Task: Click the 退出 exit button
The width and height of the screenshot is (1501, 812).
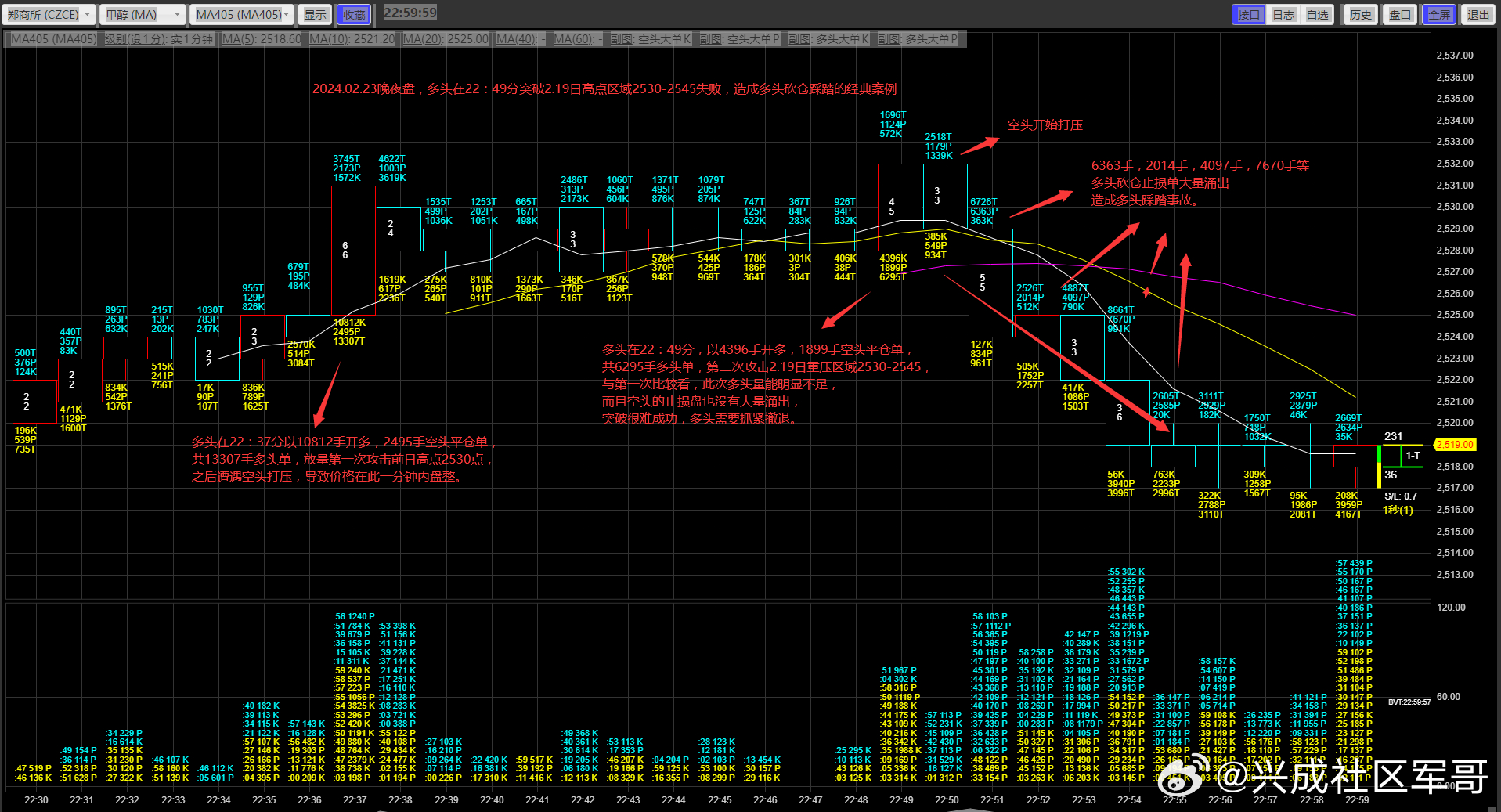Action: [1478, 14]
